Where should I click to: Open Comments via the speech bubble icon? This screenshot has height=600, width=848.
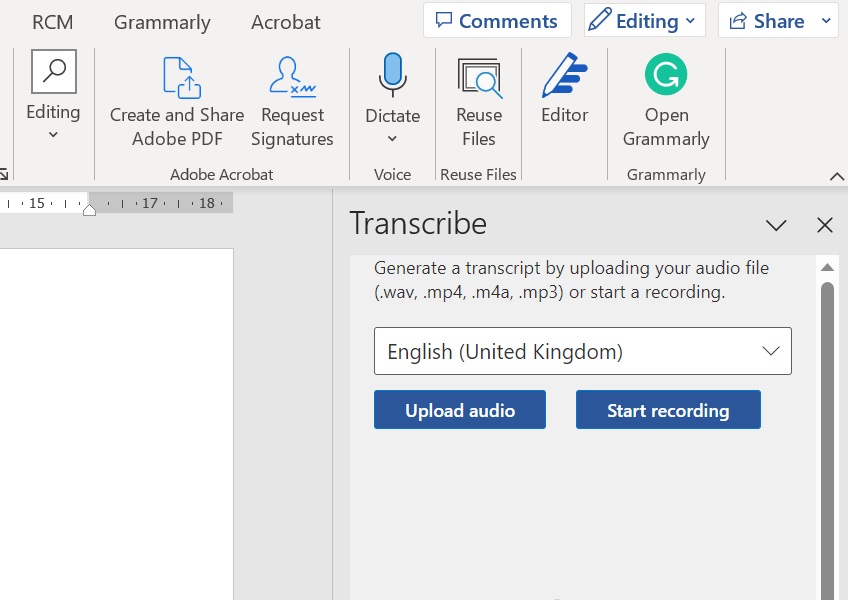point(497,20)
